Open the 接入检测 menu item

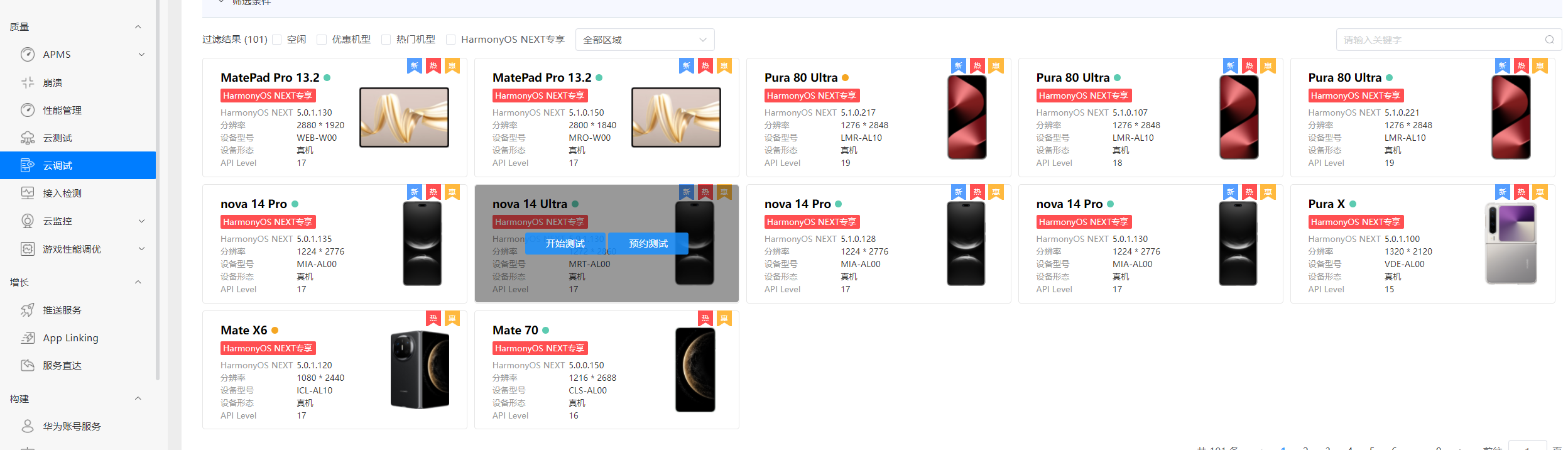tap(78, 193)
